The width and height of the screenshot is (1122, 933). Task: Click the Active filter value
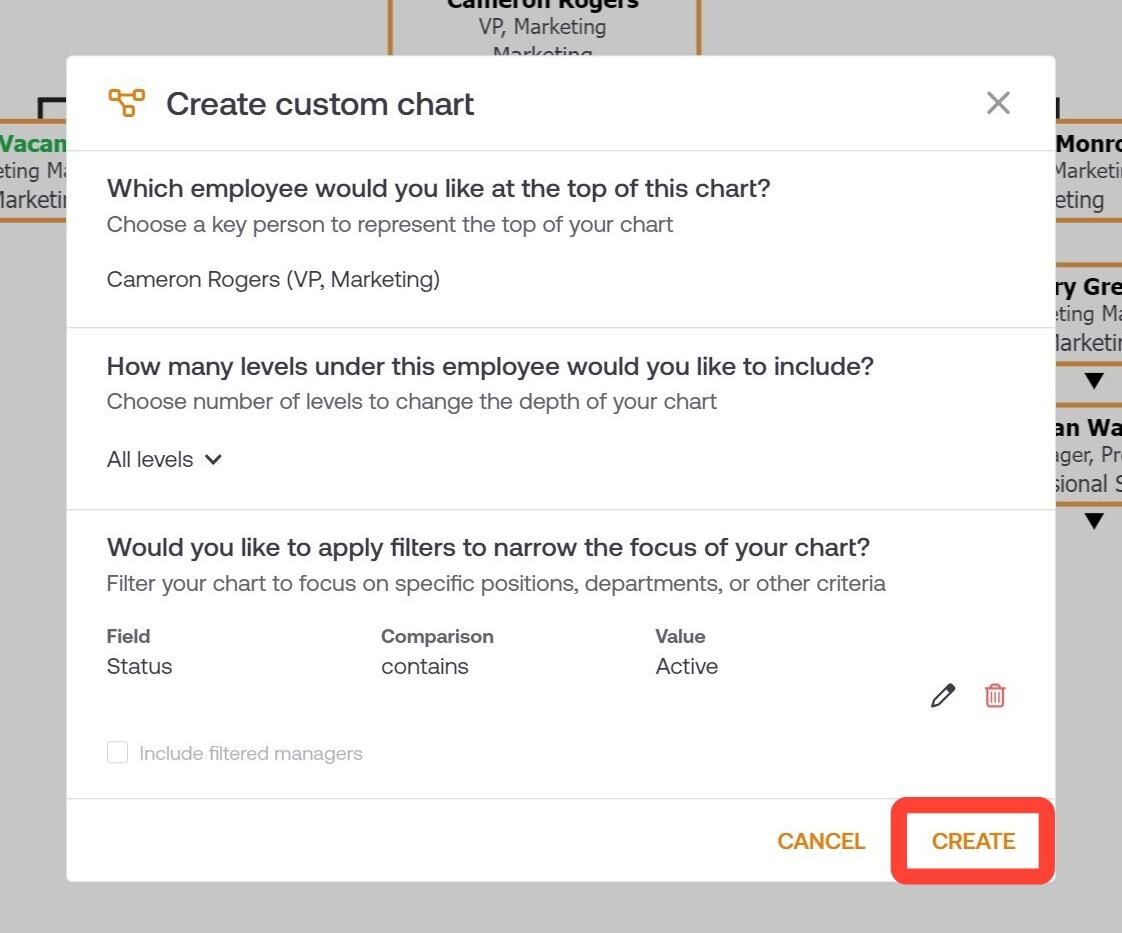686,666
